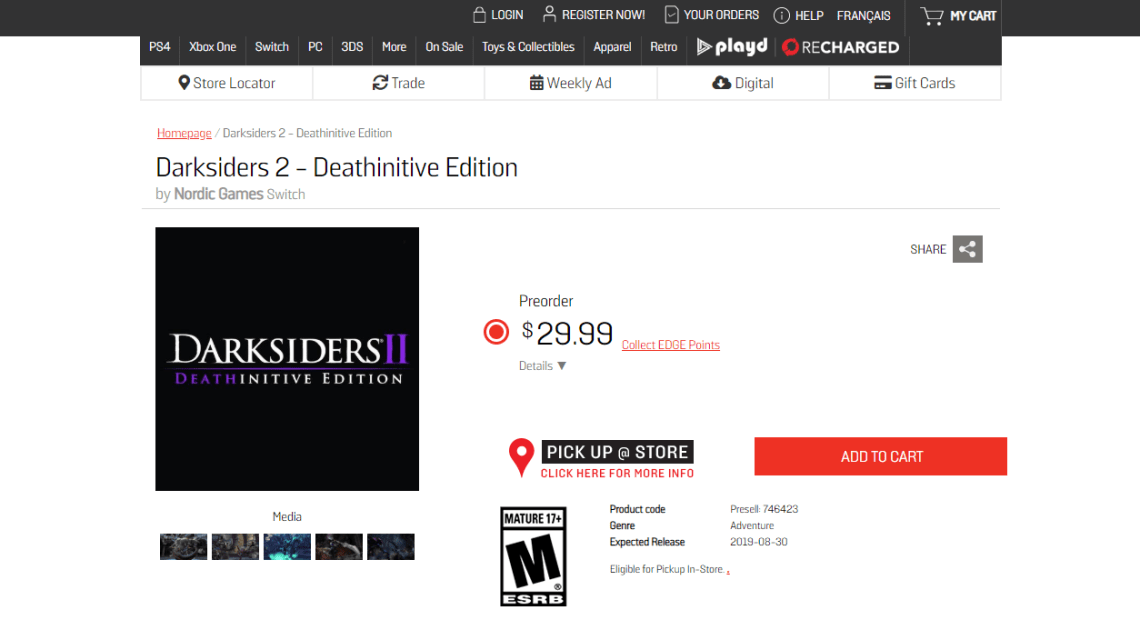Click the Collect EDGE Points link

[670, 344]
